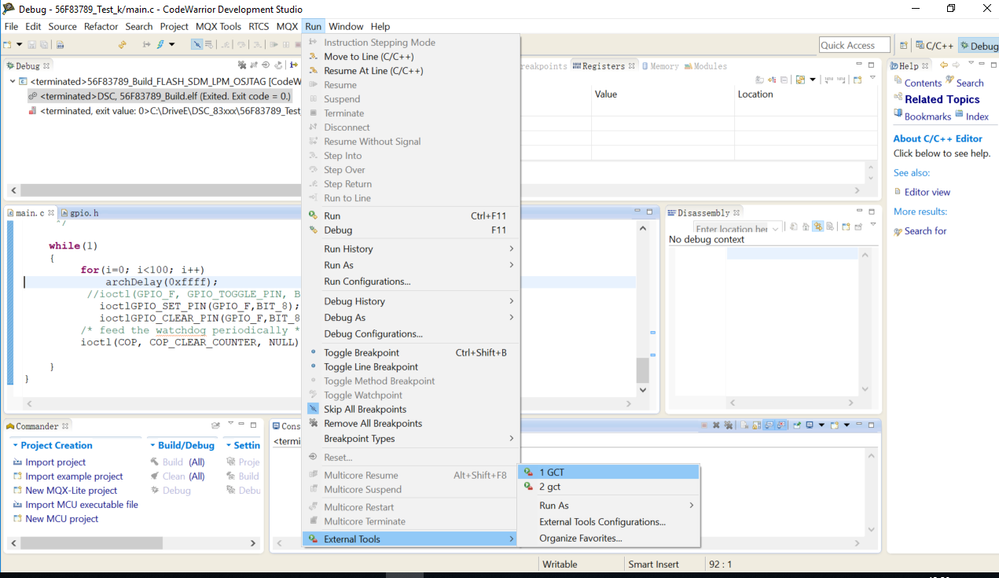Click the Save All toolbar icon
This screenshot has width=999, height=578.
(x=44, y=45)
